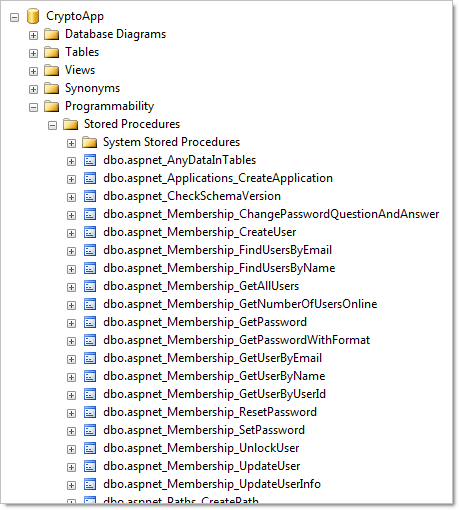
Task: Select dbo.aspnet_Membership_UnlockUser text
Action: coord(201,448)
